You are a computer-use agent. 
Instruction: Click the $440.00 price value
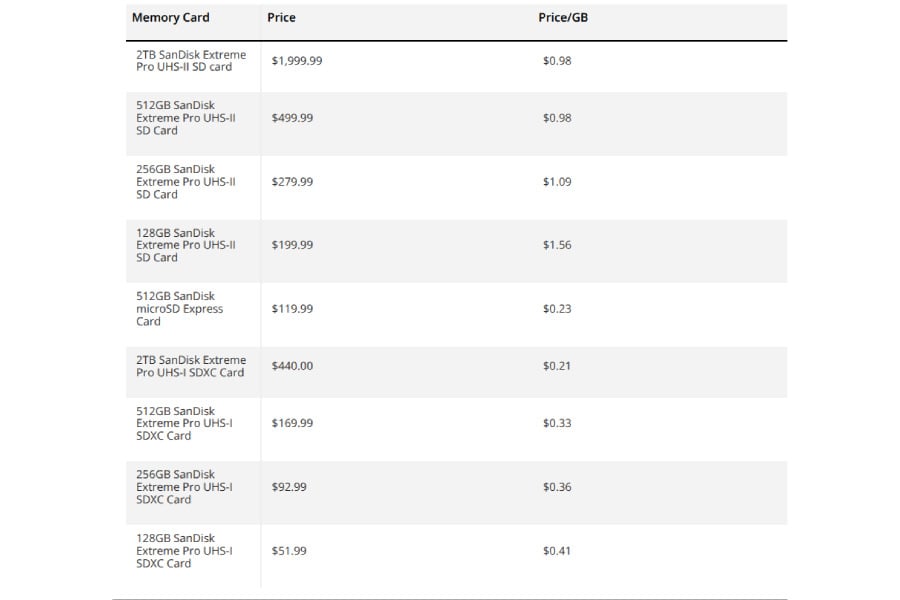click(292, 366)
